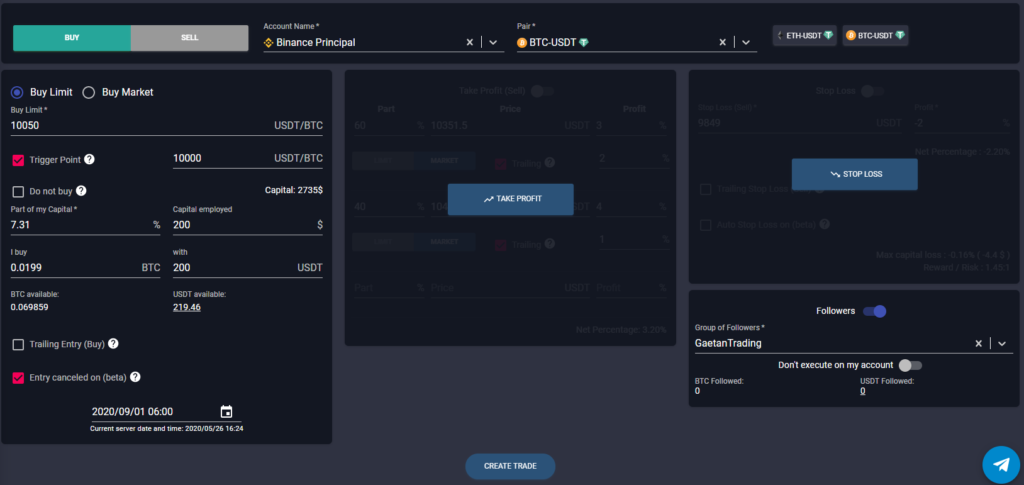Select the Buy Market radio option
This screenshot has height=485, width=1024.
88,93
